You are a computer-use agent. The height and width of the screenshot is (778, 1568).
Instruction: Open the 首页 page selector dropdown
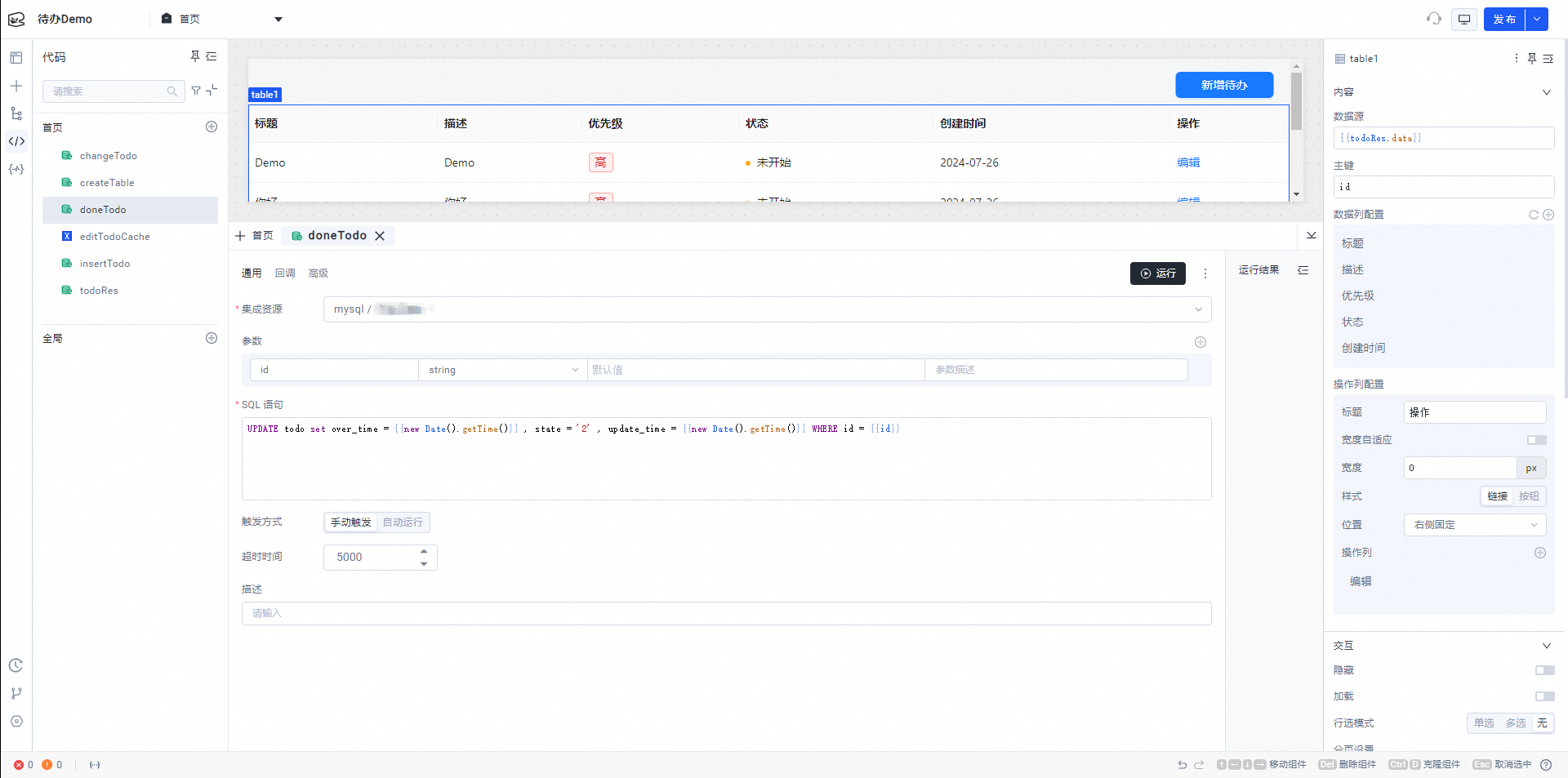click(221, 19)
